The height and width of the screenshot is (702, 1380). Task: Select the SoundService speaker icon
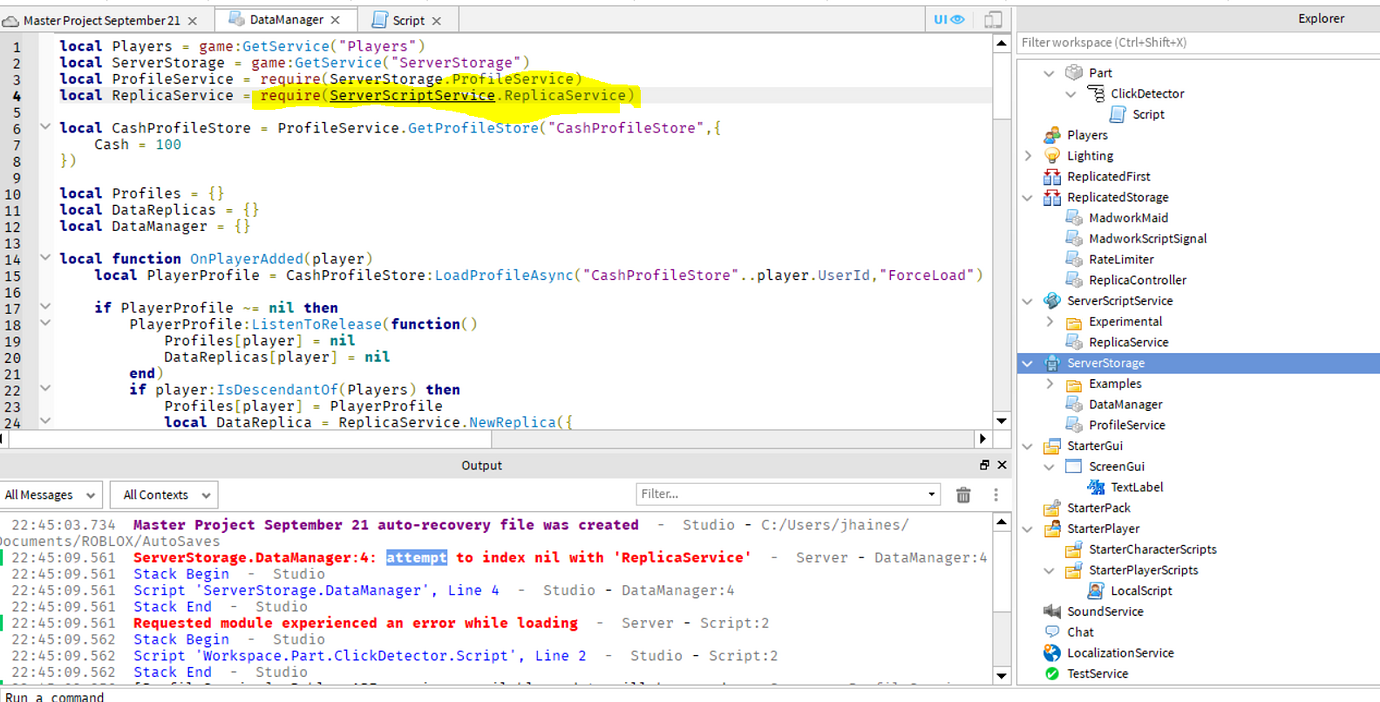click(x=1051, y=611)
